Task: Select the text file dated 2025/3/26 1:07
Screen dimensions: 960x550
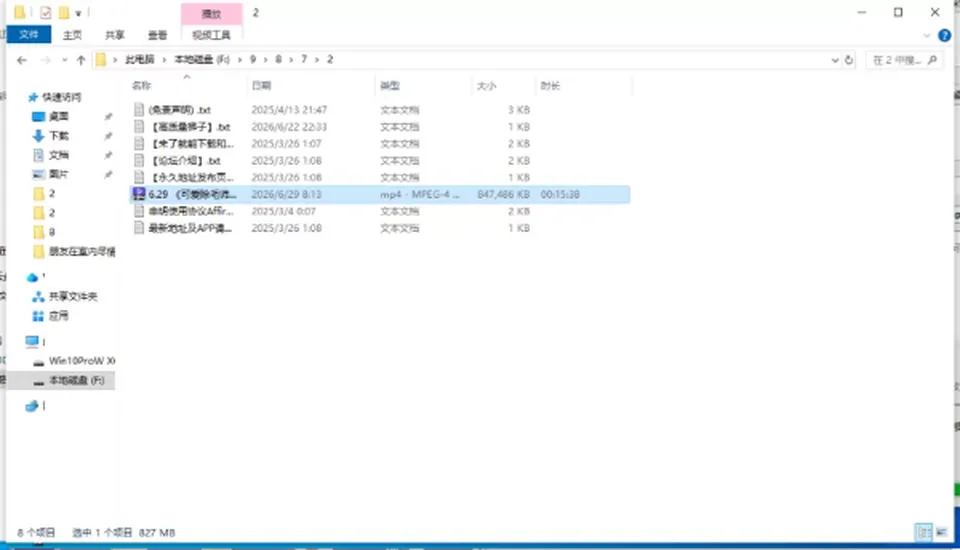Action: (x=380, y=143)
